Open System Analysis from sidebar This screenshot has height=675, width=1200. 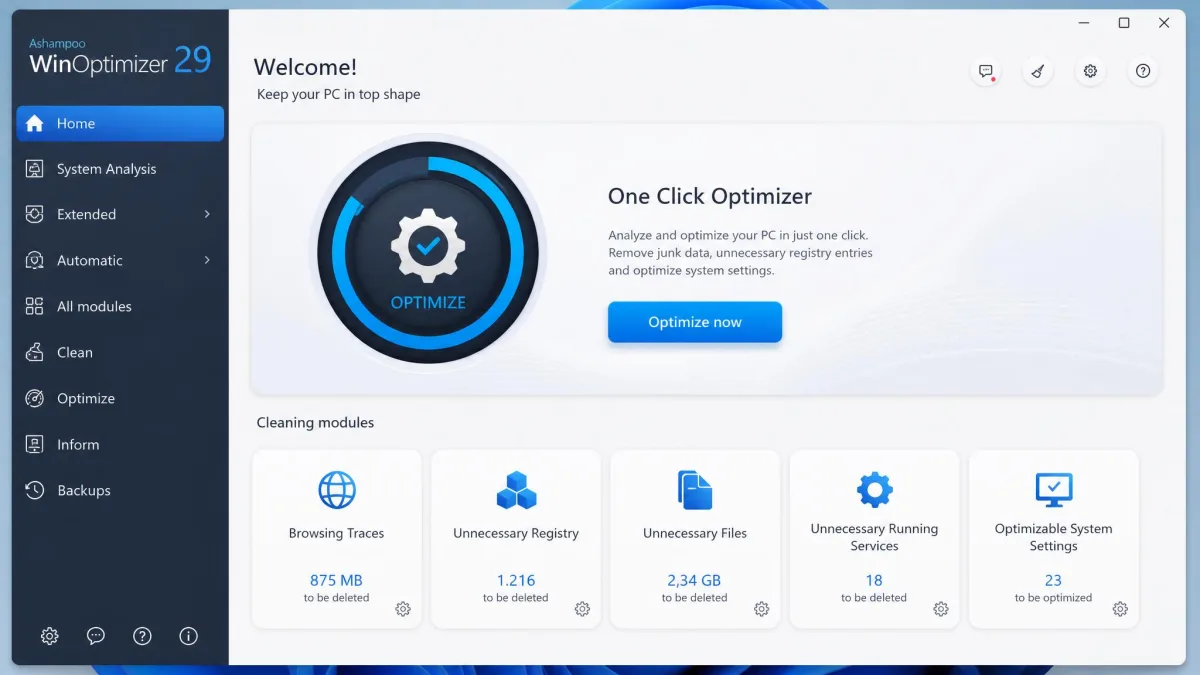click(x=120, y=169)
